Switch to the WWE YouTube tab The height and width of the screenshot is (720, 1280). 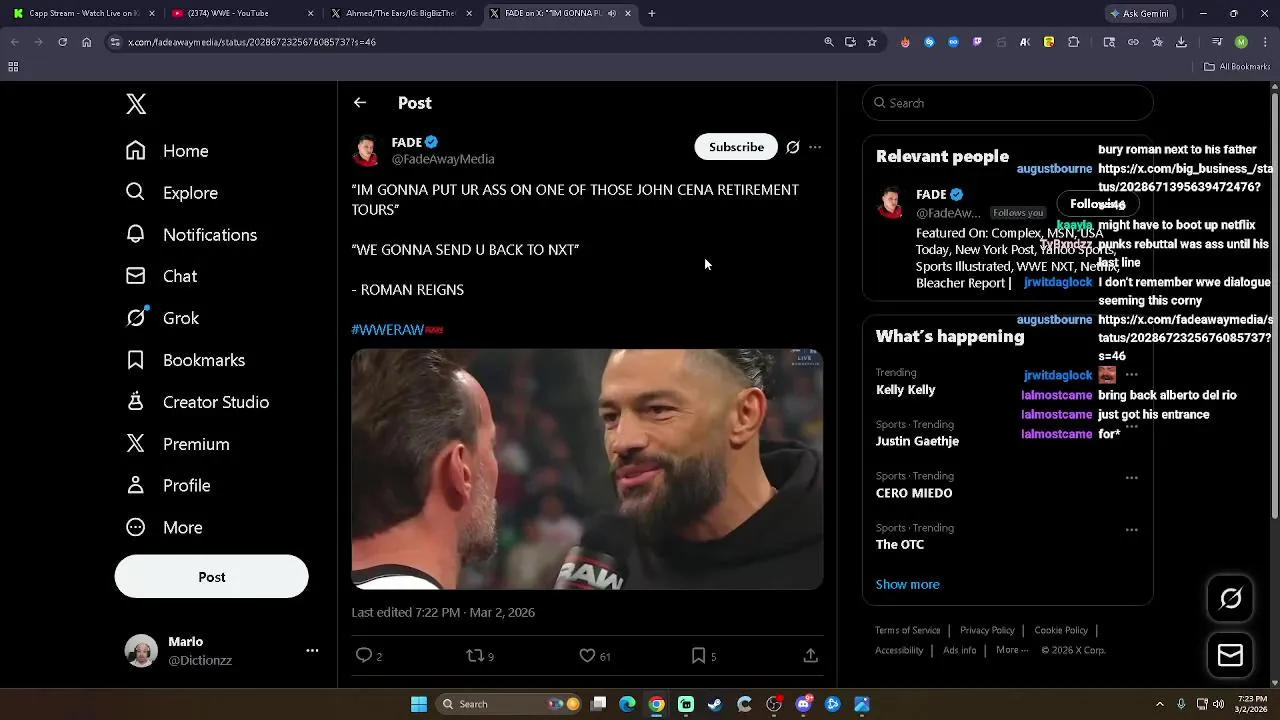(241, 14)
